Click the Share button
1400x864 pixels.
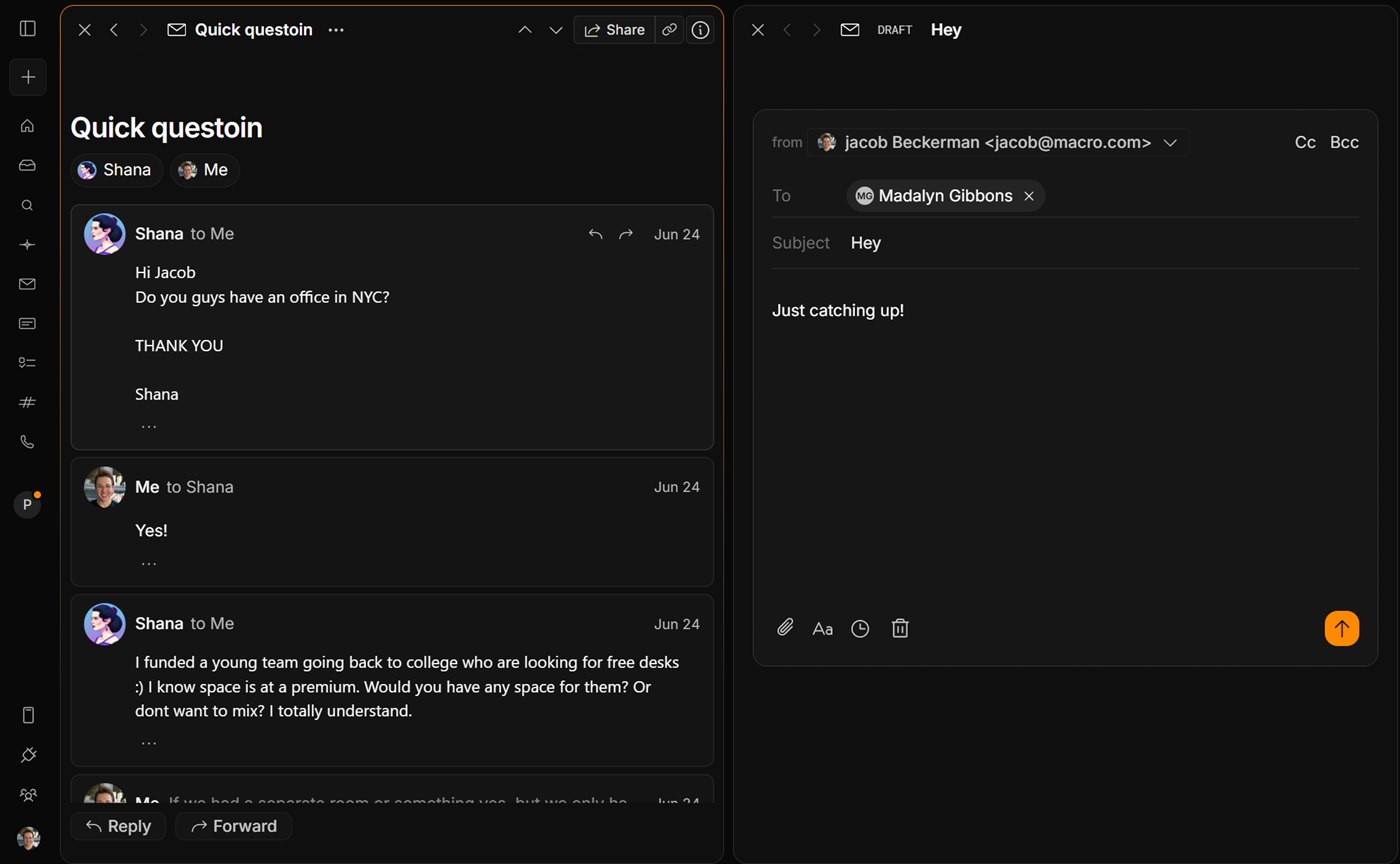[614, 30]
